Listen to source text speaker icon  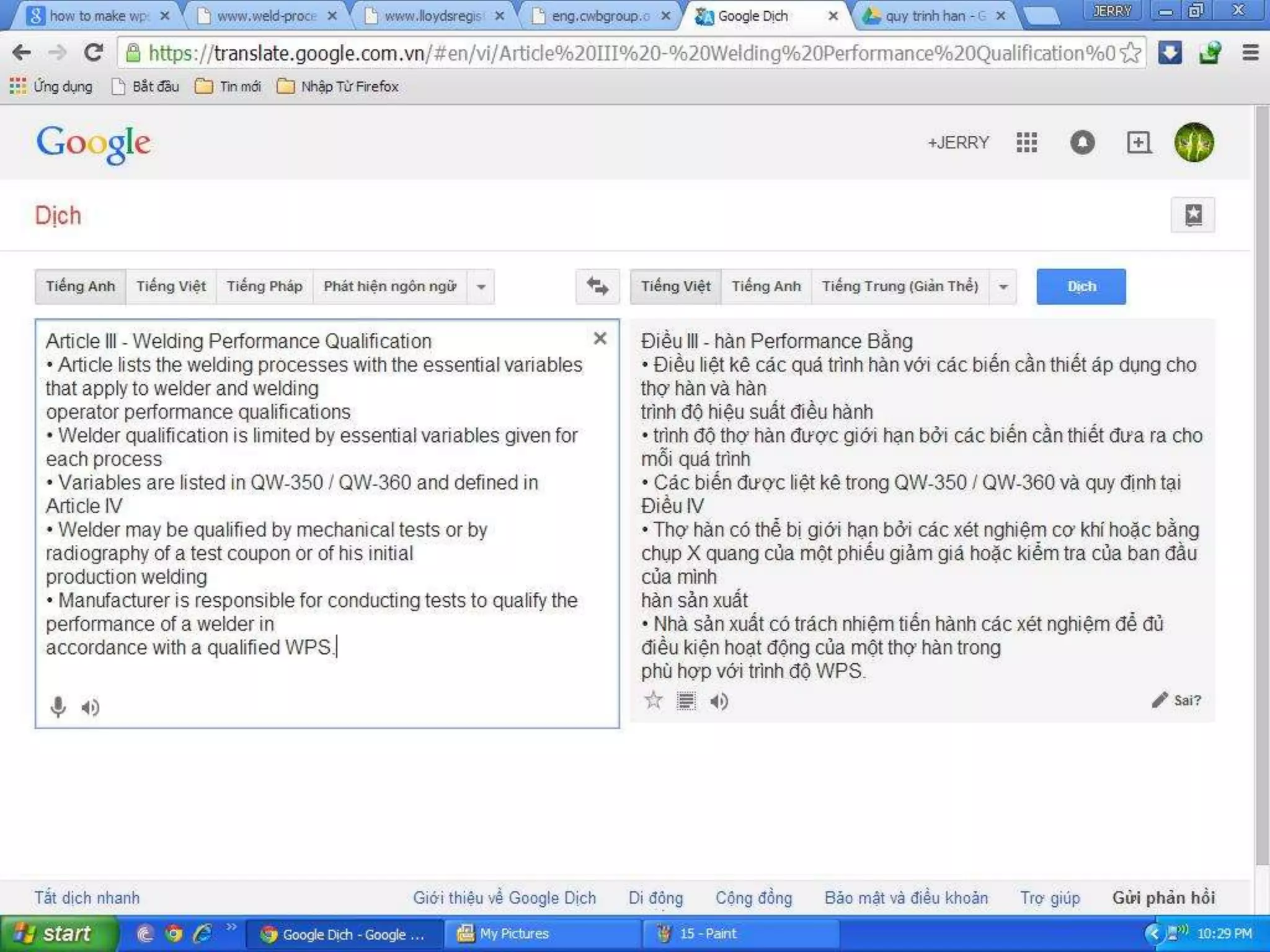click(x=91, y=707)
